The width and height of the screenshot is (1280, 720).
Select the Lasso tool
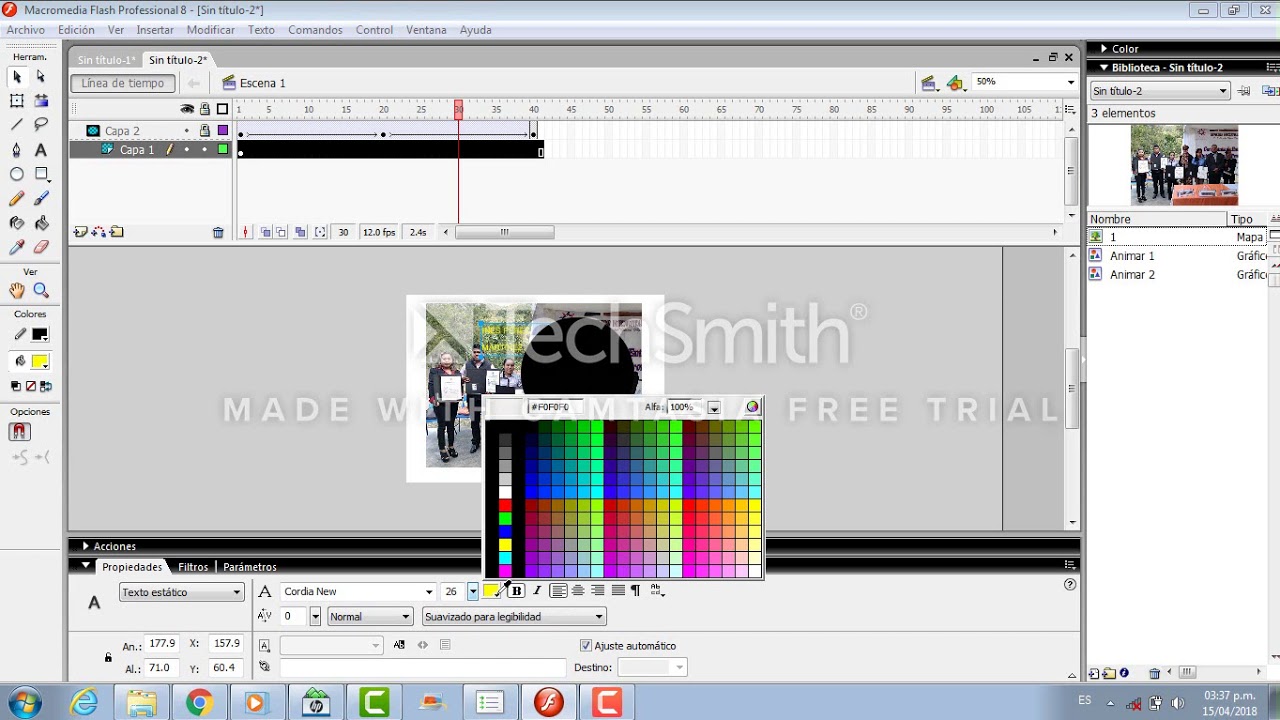(x=41, y=125)
